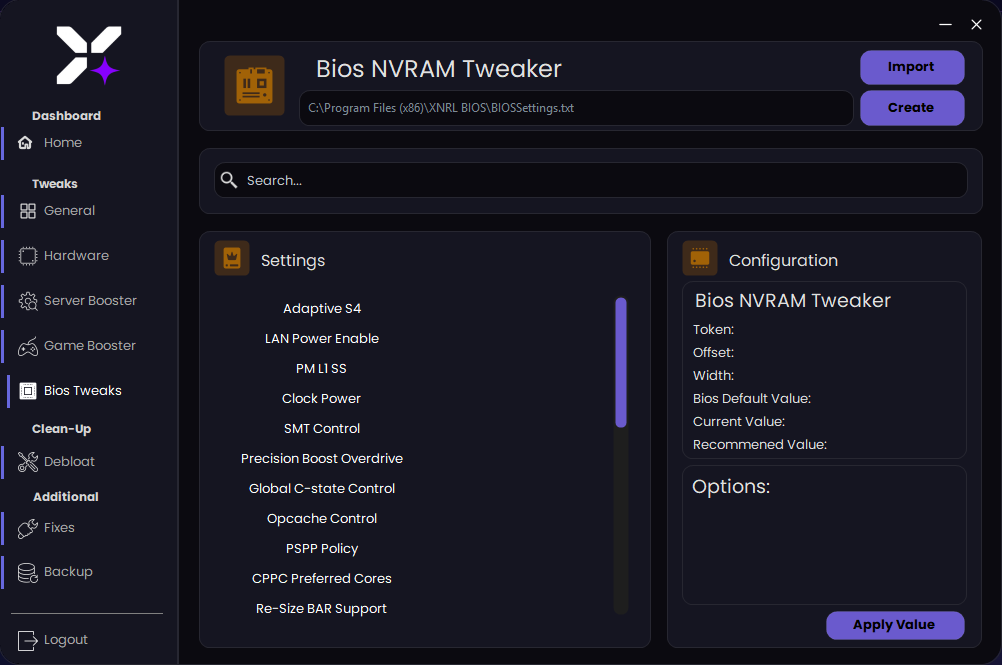Image resolution: width=1002 pixels, height=665 pixels.
Task: Select the General tweaks grid icon
Action: click(x=26, y=210)
